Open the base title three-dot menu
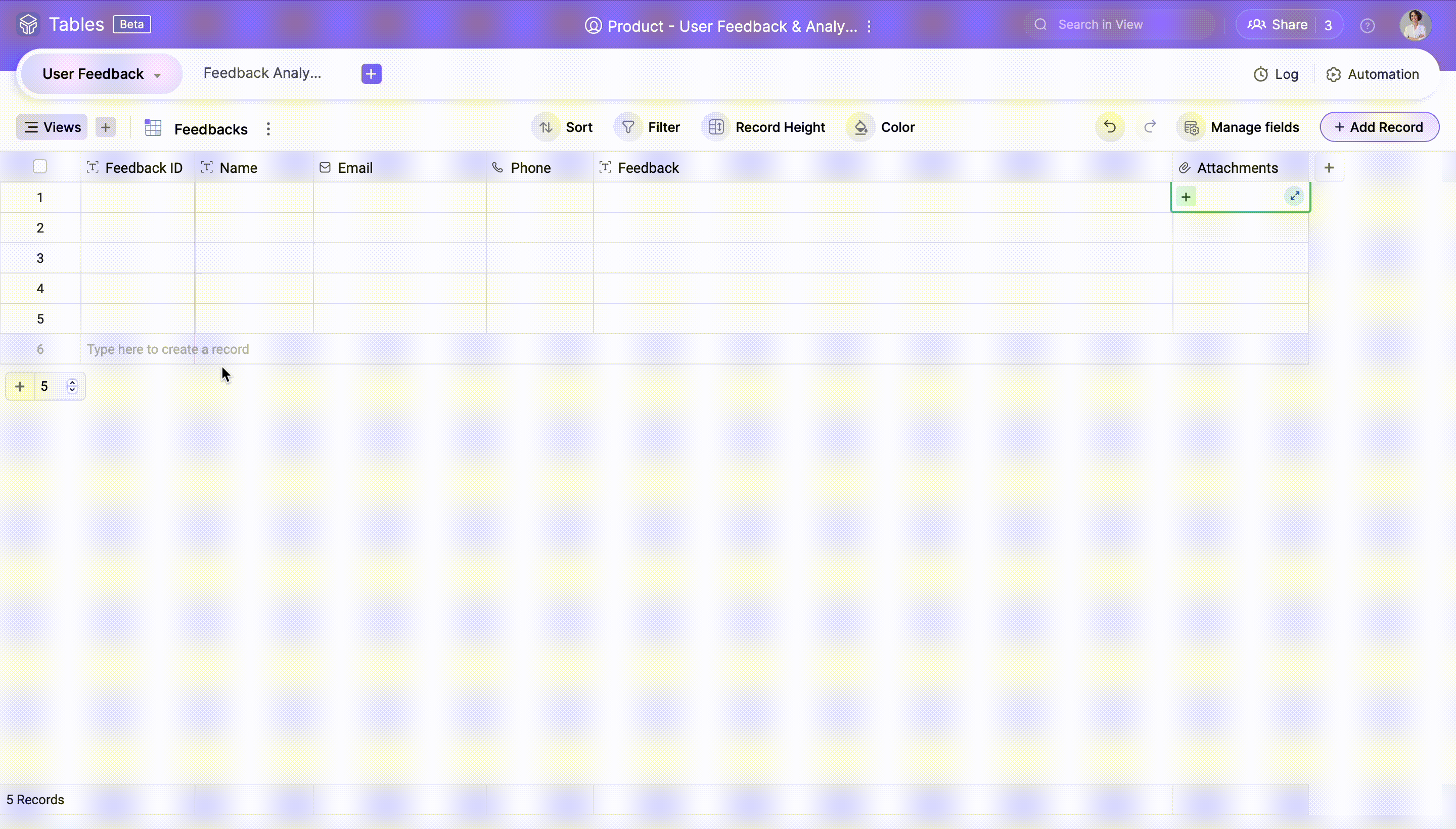1456x829 pixels. pyautogui.click(x=869, y=26)
